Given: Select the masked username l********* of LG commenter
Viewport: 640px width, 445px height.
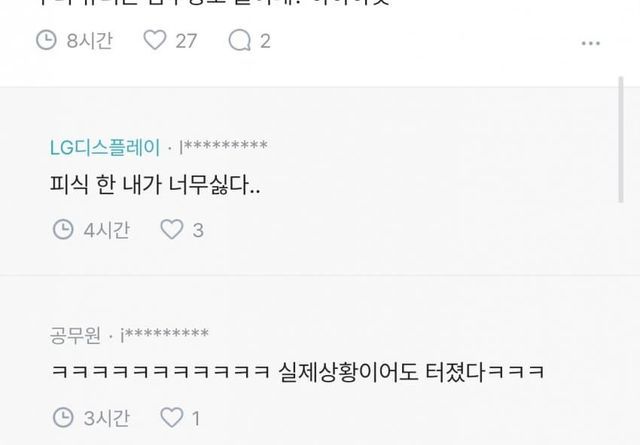Looking at the screenshot, I should coord(224,146).
